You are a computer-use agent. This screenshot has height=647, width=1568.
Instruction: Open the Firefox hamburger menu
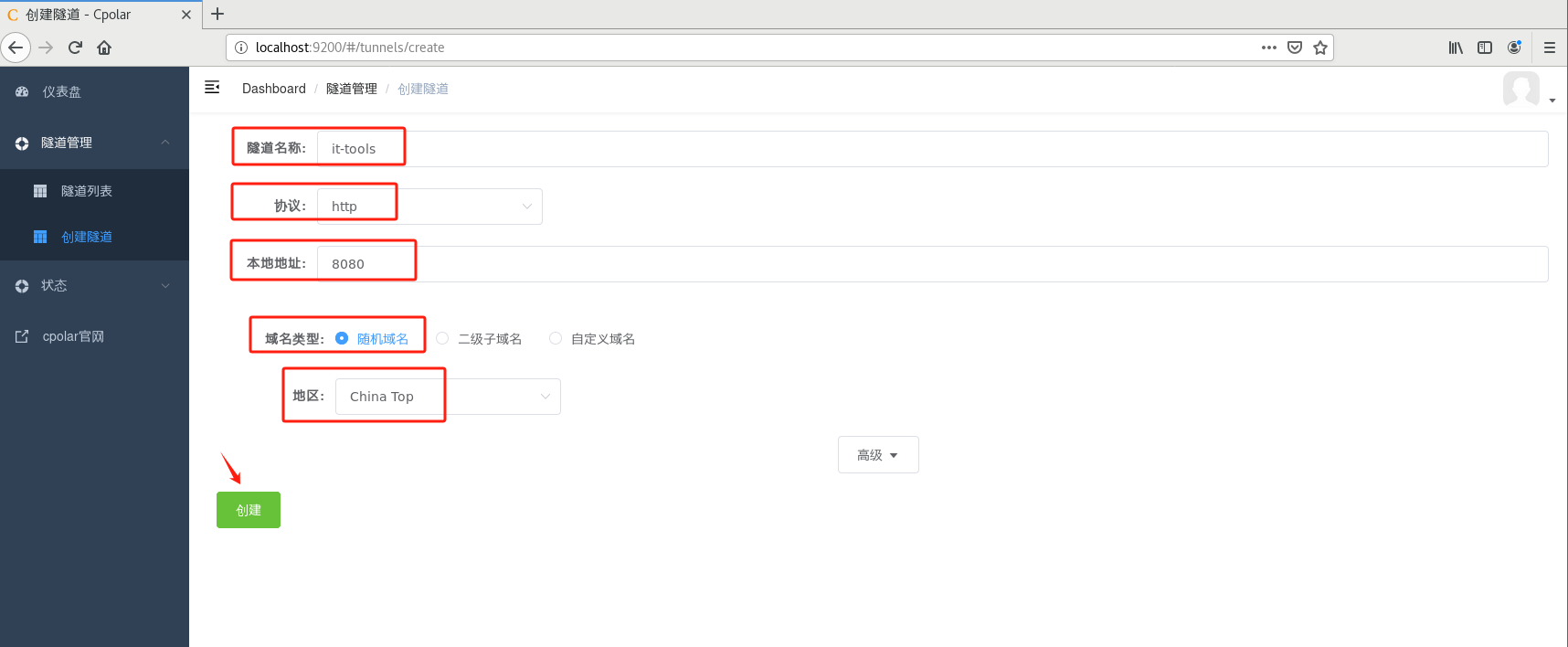click(1550, 48)
